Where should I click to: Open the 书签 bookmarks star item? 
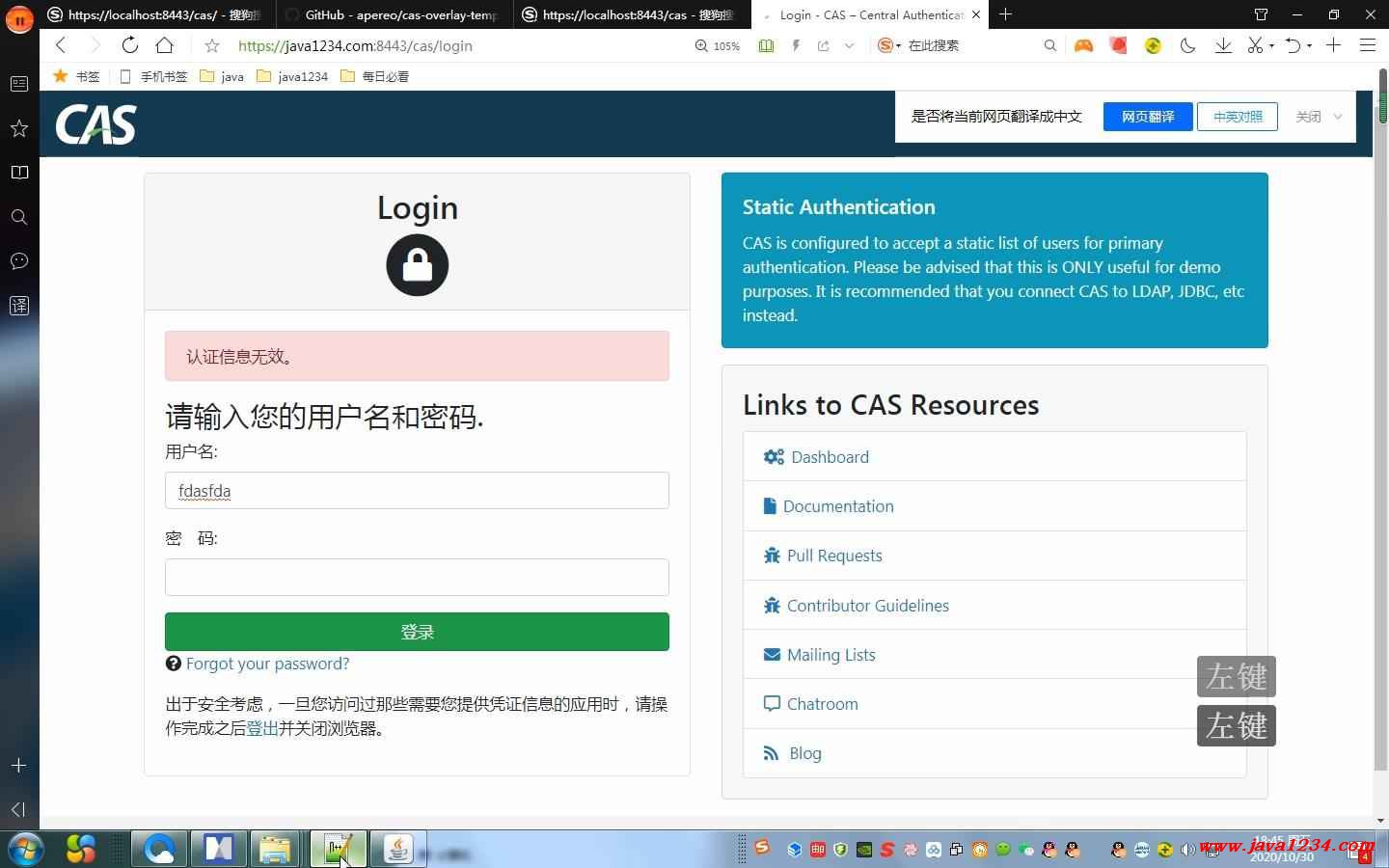(76, 76)
